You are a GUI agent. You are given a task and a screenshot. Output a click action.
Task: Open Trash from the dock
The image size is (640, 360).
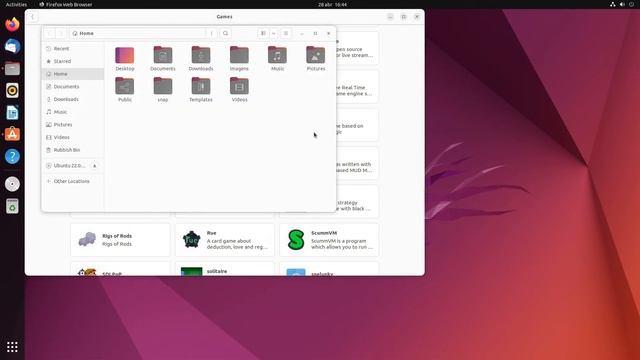click(12, 206)
